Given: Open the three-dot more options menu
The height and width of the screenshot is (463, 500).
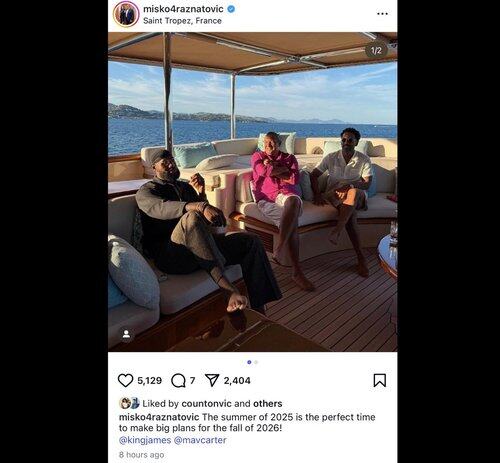Looking at the screenshot, I should (x=382, y=14).
